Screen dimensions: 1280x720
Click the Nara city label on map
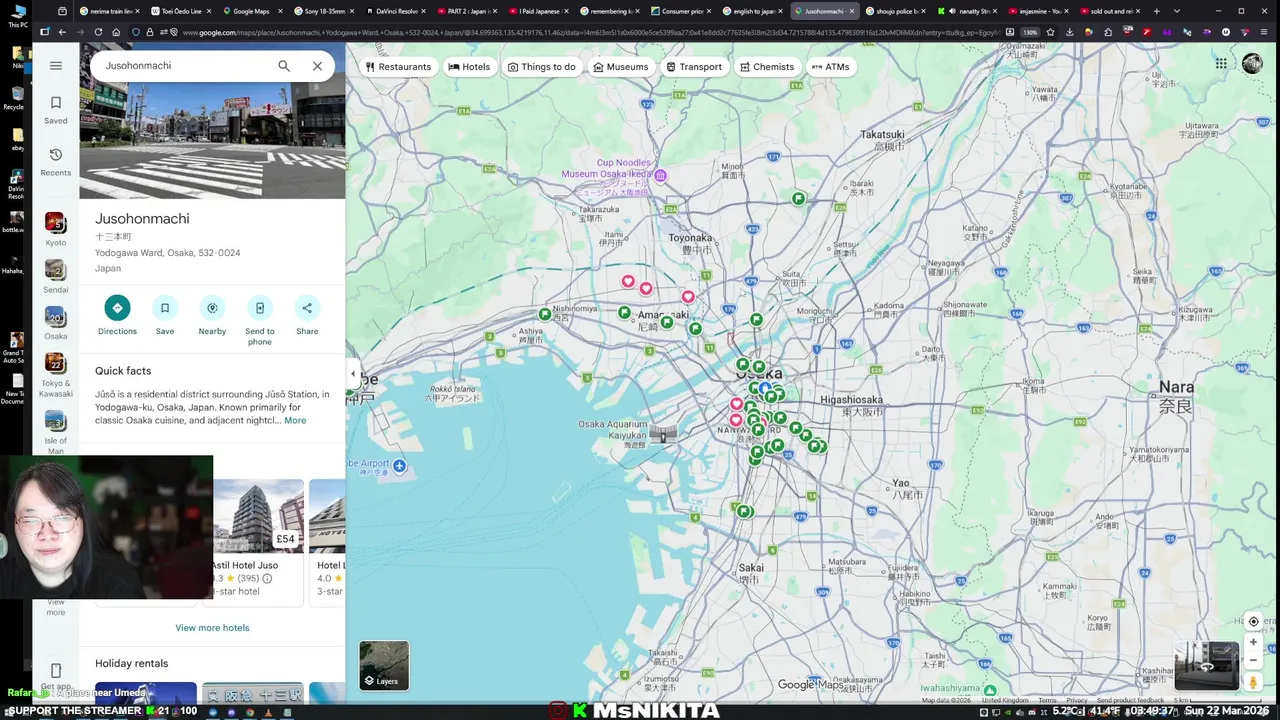click(1176, 396)
